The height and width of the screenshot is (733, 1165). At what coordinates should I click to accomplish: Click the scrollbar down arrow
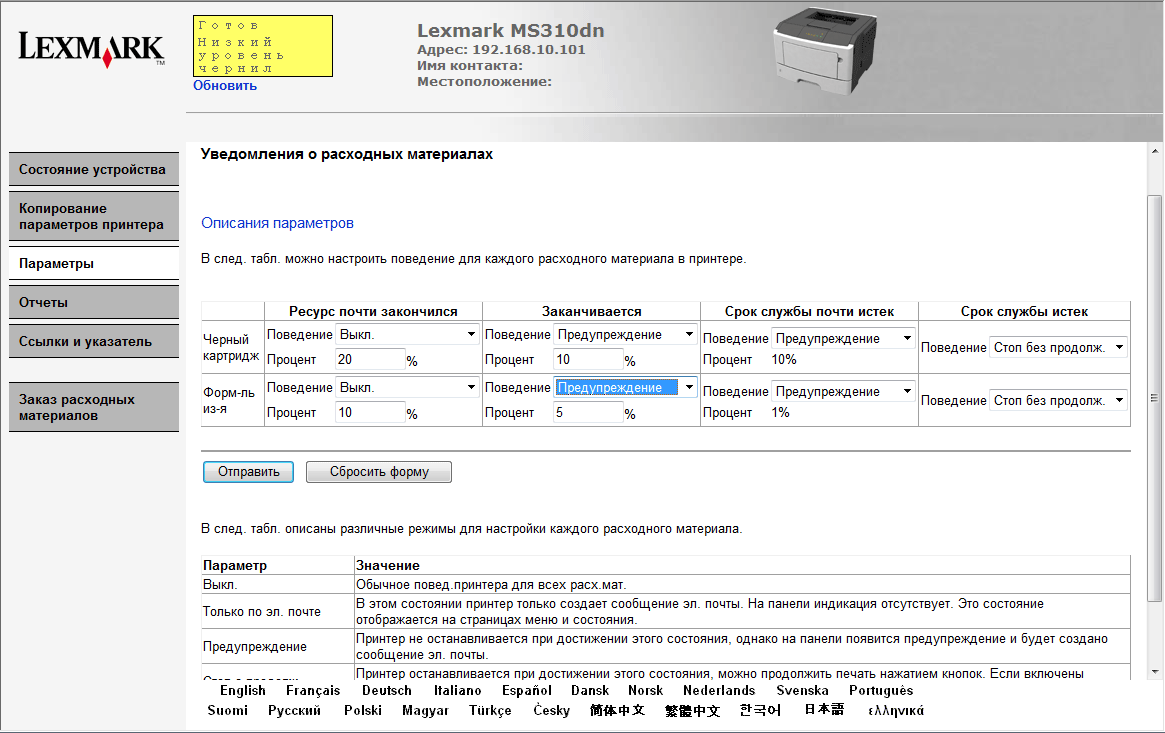coord(1155,671)
